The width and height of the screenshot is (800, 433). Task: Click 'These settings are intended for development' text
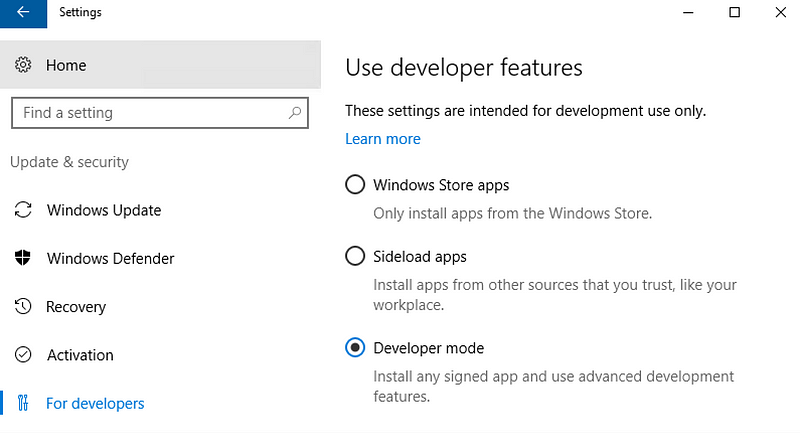pos(526,111)
